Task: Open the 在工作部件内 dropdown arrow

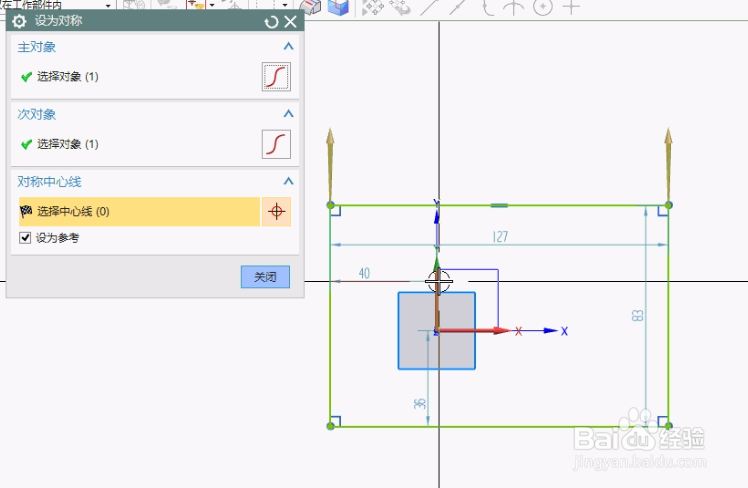Action: (108, 5)
